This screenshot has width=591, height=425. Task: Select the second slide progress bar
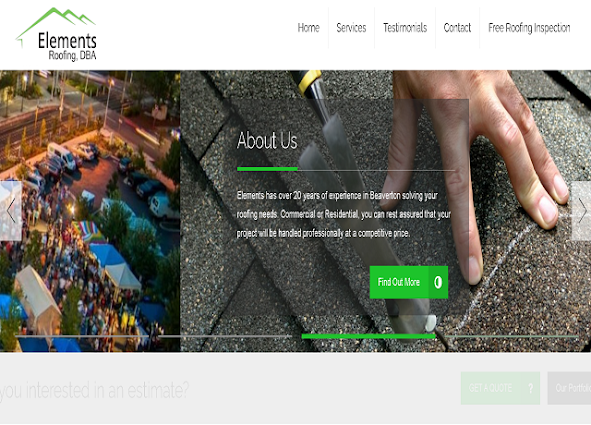click(x=225, y=336)
